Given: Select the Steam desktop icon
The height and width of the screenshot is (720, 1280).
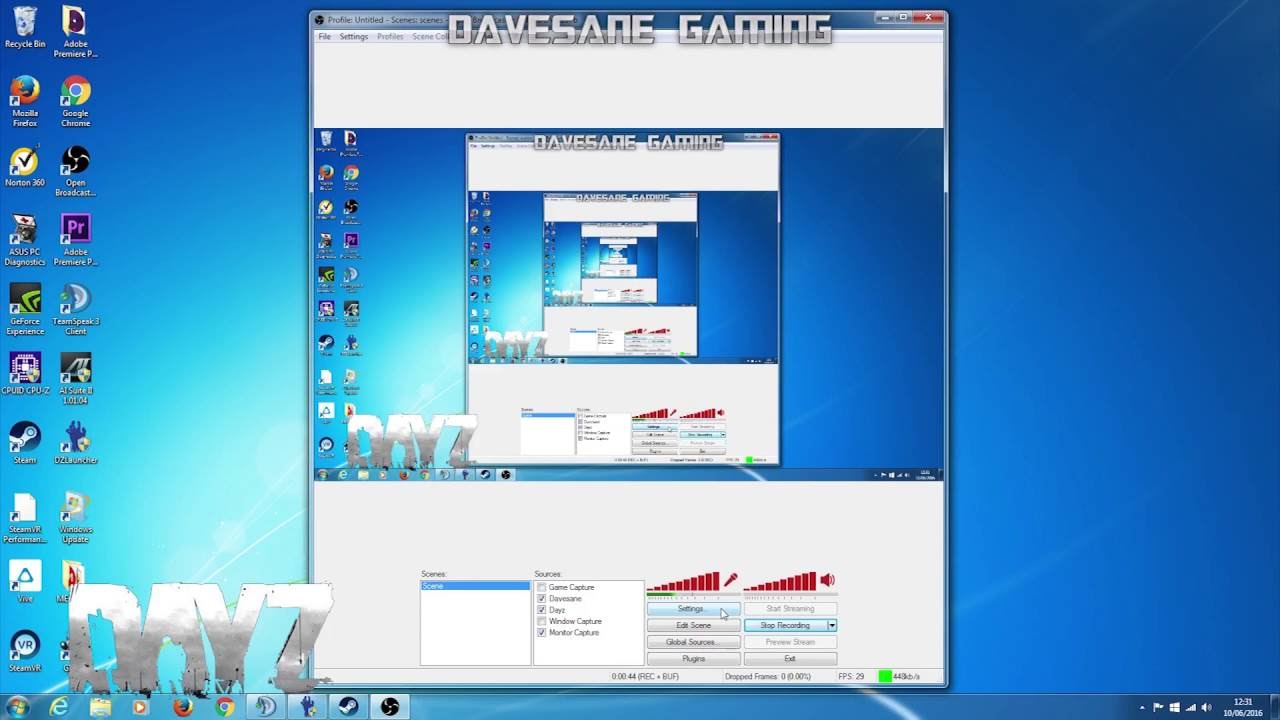Looking at the screenshot, I should pyautogui.click(x=25, y=443).
